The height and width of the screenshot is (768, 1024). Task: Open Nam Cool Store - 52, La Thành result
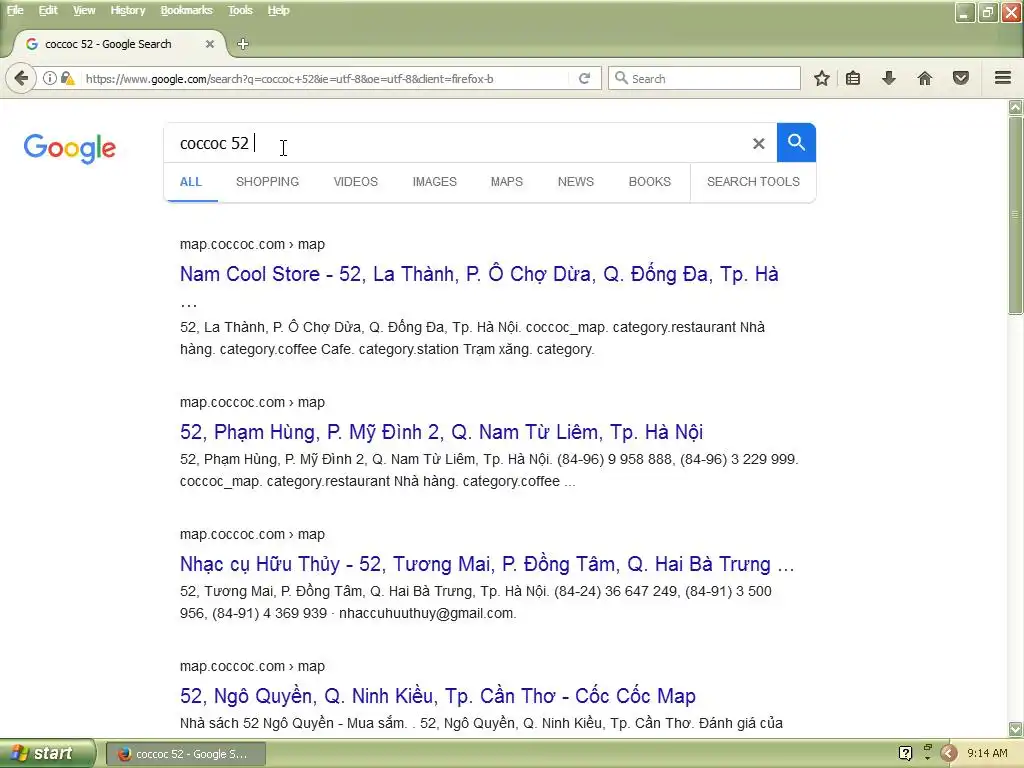[479, 274]
